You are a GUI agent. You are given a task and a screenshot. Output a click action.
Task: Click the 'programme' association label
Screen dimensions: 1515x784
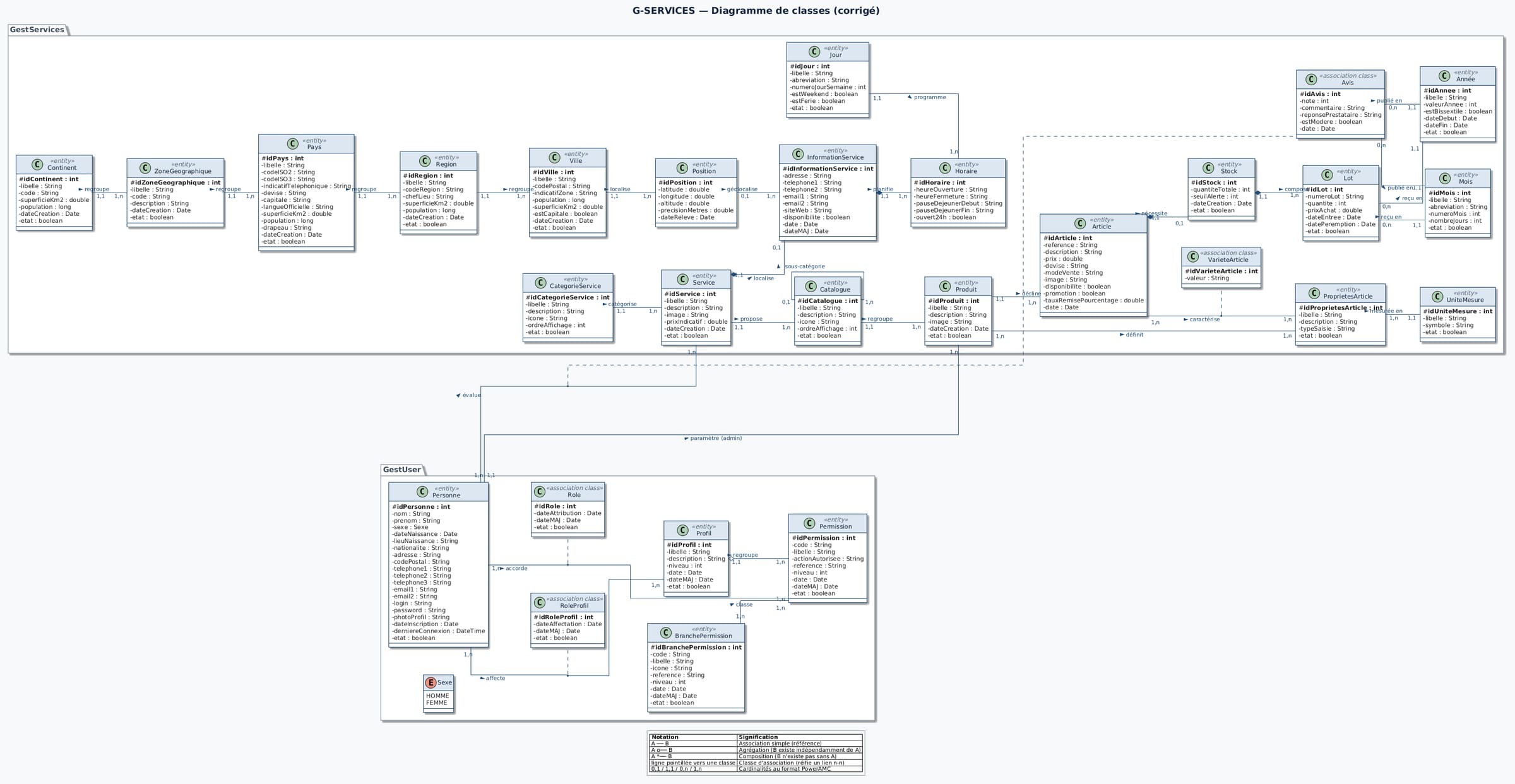930,97
